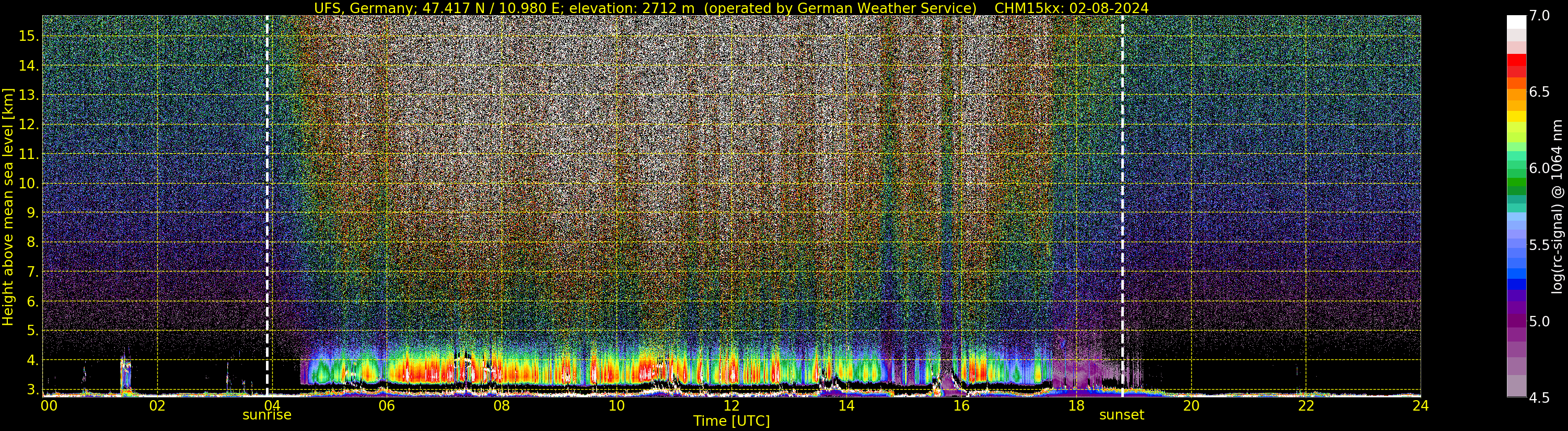This screenshot has width=1568, height=431.
Task: Select the '22' time axis tick label
Action: 1306,406
